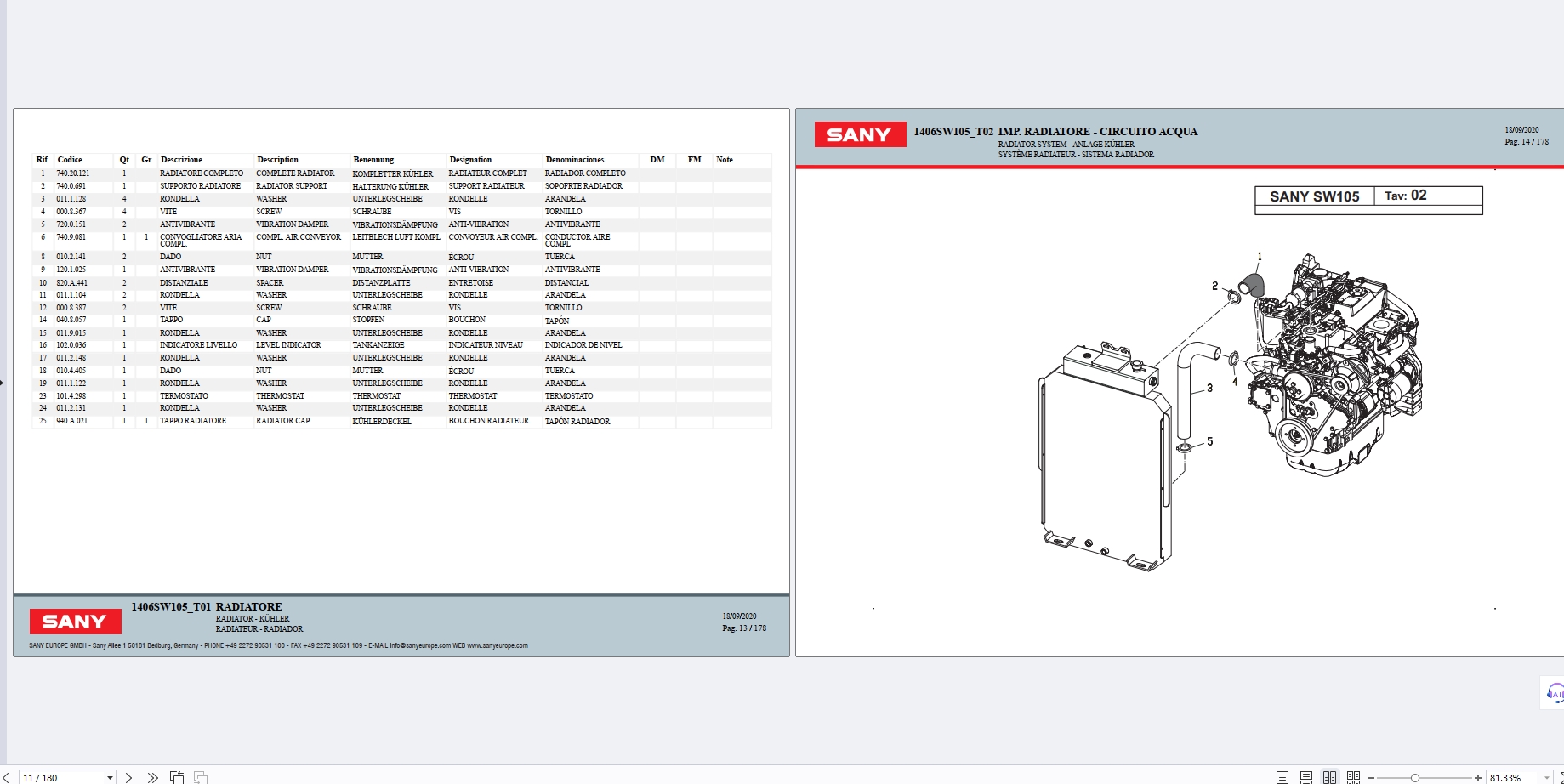The image size is (1564, 784).
Task: Select TAPPO RADIATORE Italian cell
Action: tap(193, 421)
